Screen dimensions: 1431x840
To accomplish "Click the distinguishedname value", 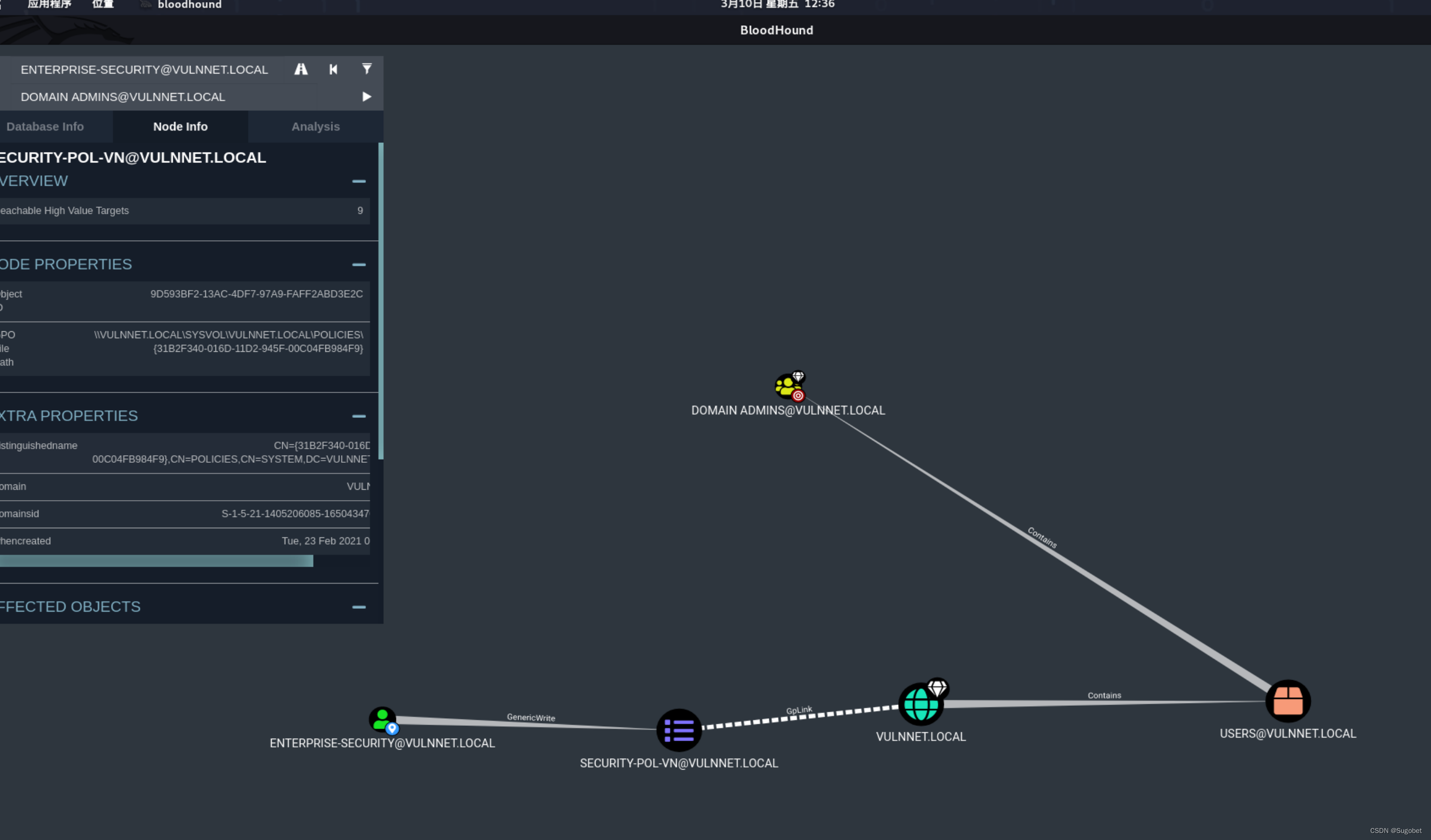I will pyautogui.click(x=231, y=452).
